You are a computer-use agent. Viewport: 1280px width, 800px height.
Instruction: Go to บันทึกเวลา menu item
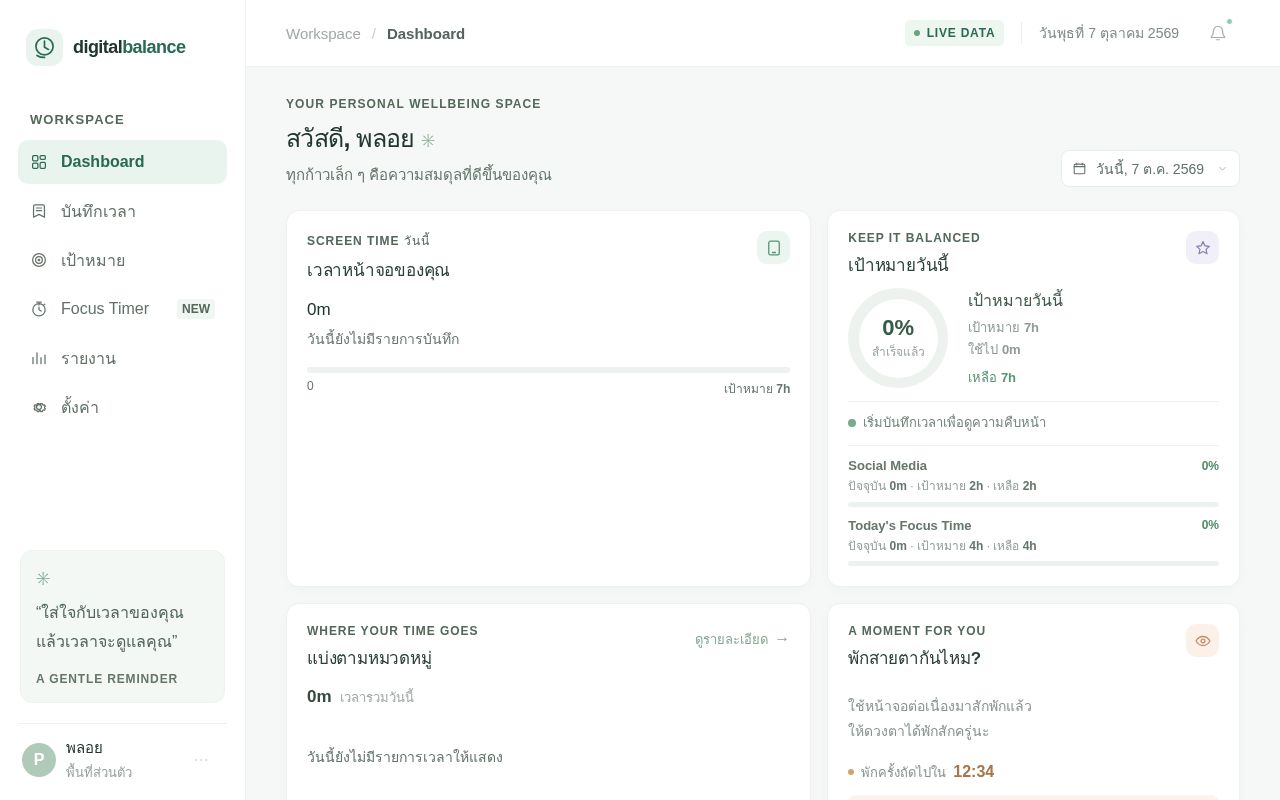tap(122, 211)
